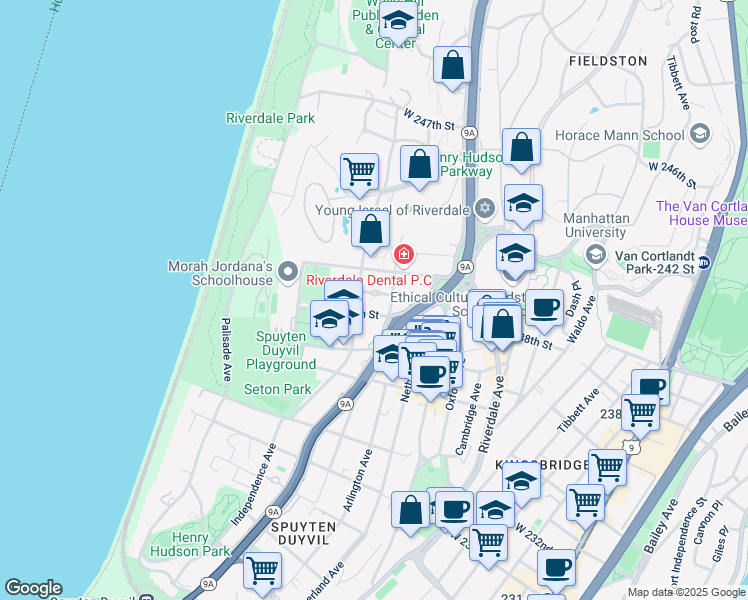The width and height of the screenshot is (748, 600).
Task: Select the red Riverdale Dental medical icon
Action: [404, 254]
